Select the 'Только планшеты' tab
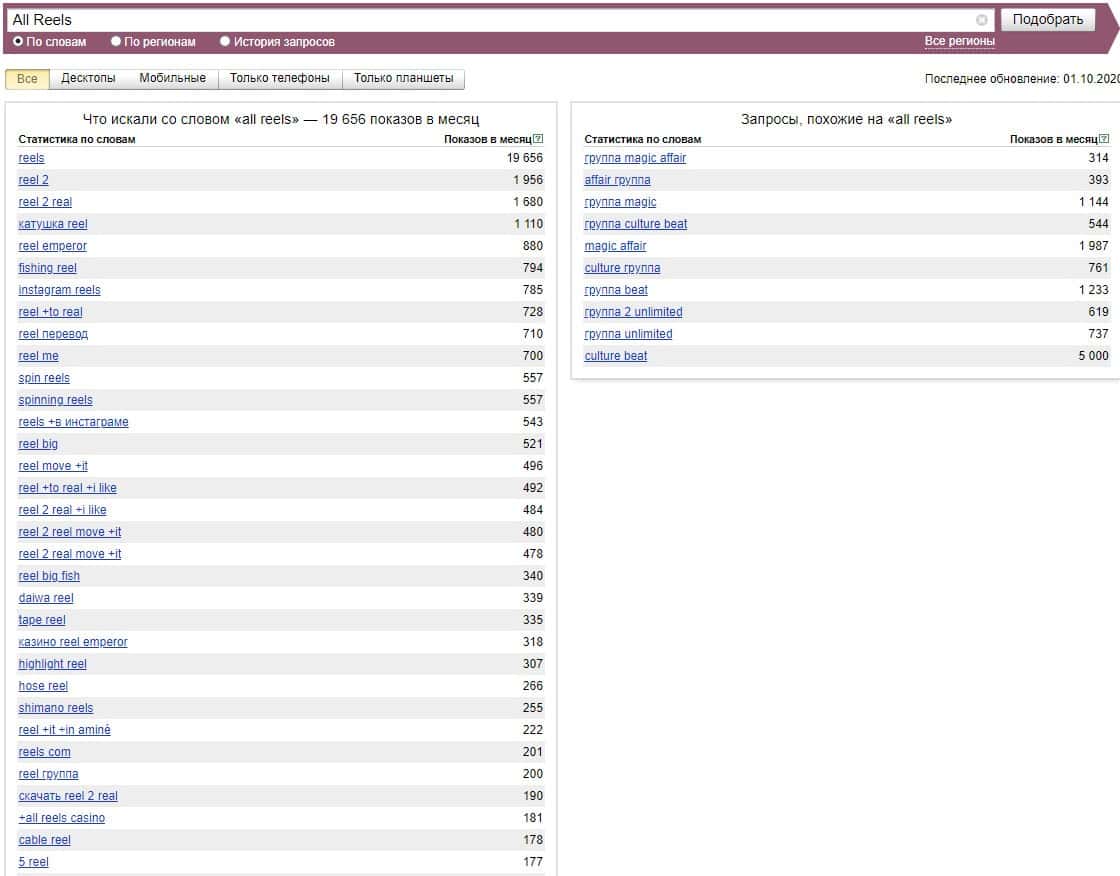Screen dimensions: 1120x876 pyautogui.click(x=403, y=78)
